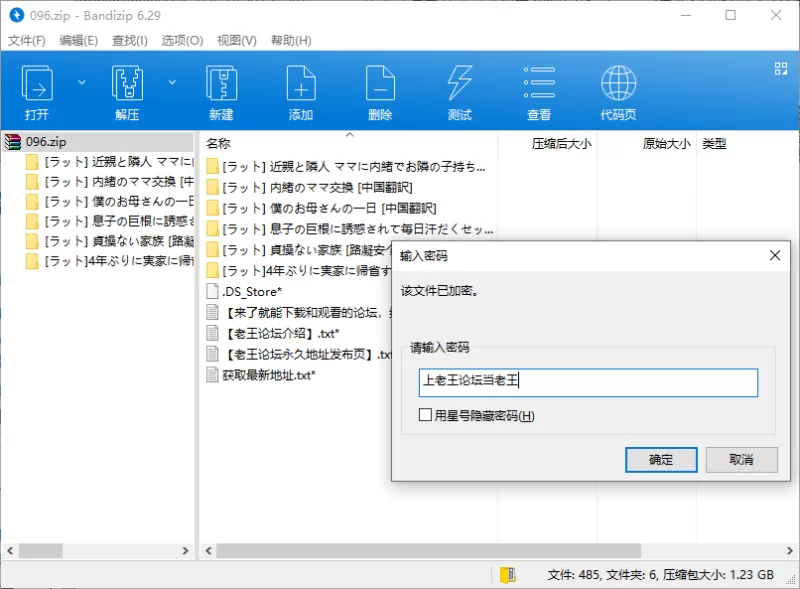Image resolution: width=800 pixels, height=589 pixels.
Task: Expand the dropdown arrow beside 解压
Action: 172,82
